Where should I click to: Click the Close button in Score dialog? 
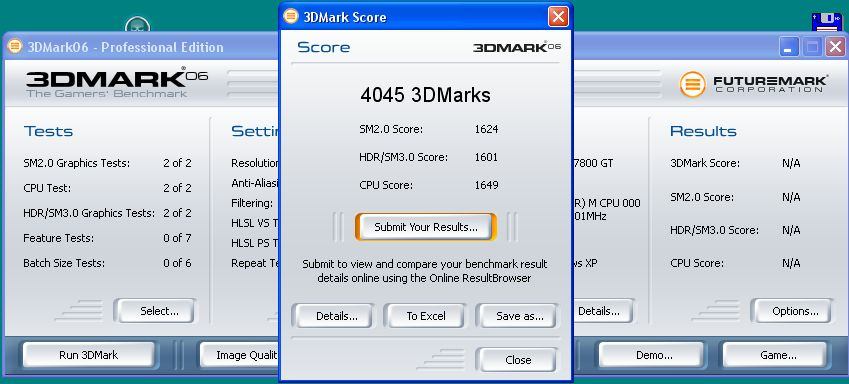tap(517, 360)
